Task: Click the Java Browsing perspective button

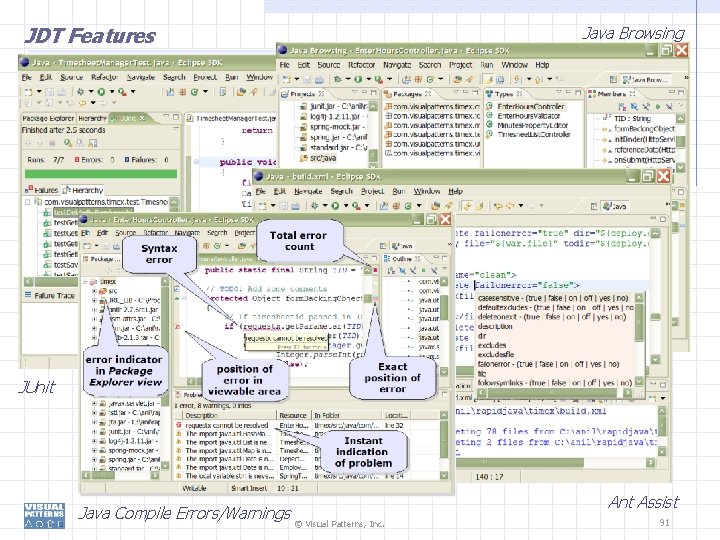Action: click(x=644, y=79)
